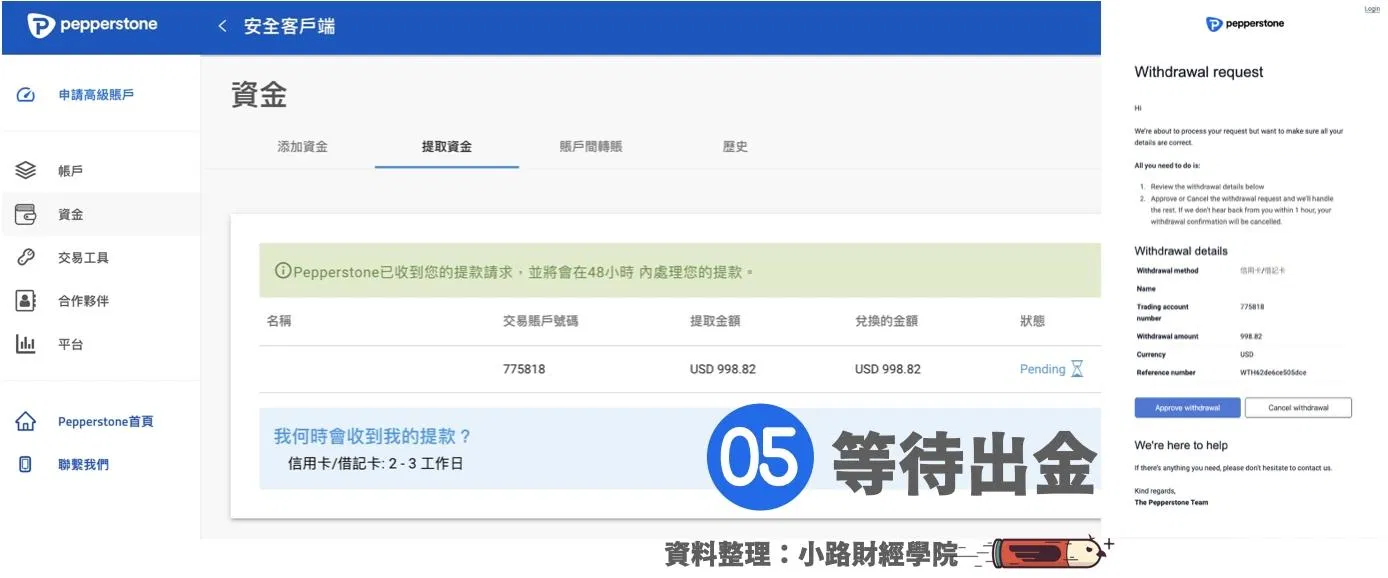Viewport: 1388px width, 578px height.
Task: Go to Pepperstone首頁 link
Action: [x=106, y=422]
